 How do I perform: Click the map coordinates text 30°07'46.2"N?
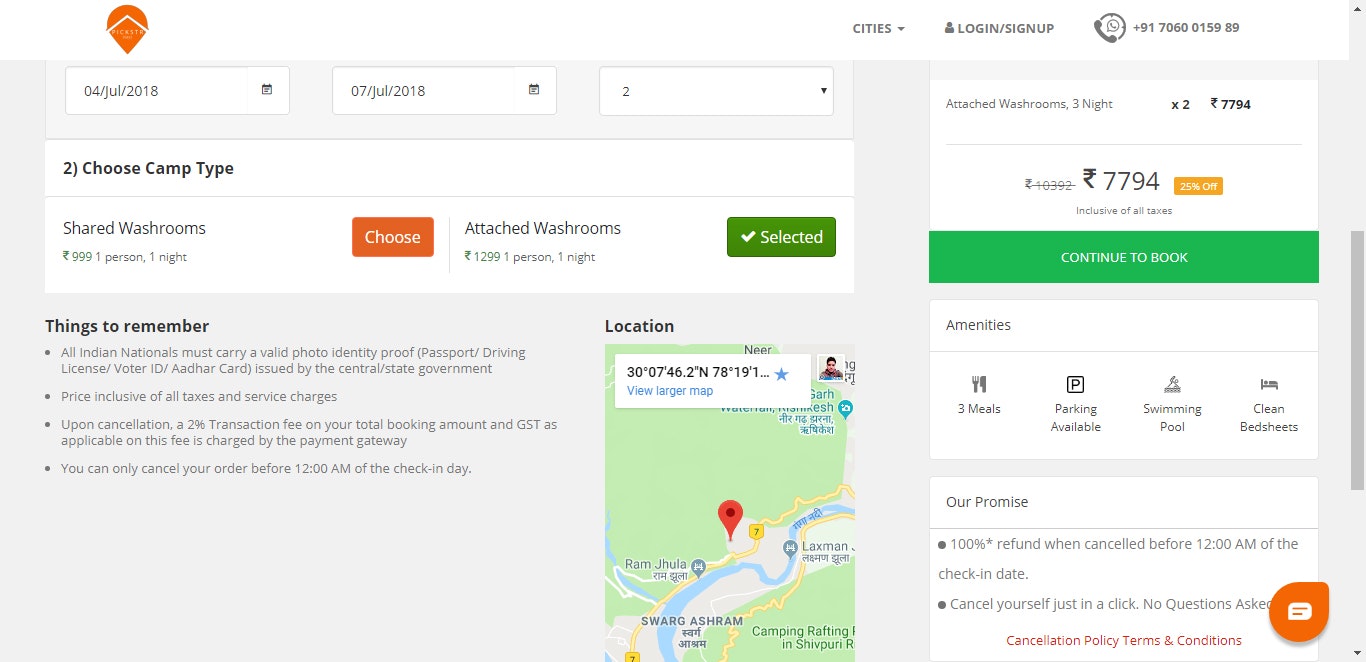(x=698, y=372)
